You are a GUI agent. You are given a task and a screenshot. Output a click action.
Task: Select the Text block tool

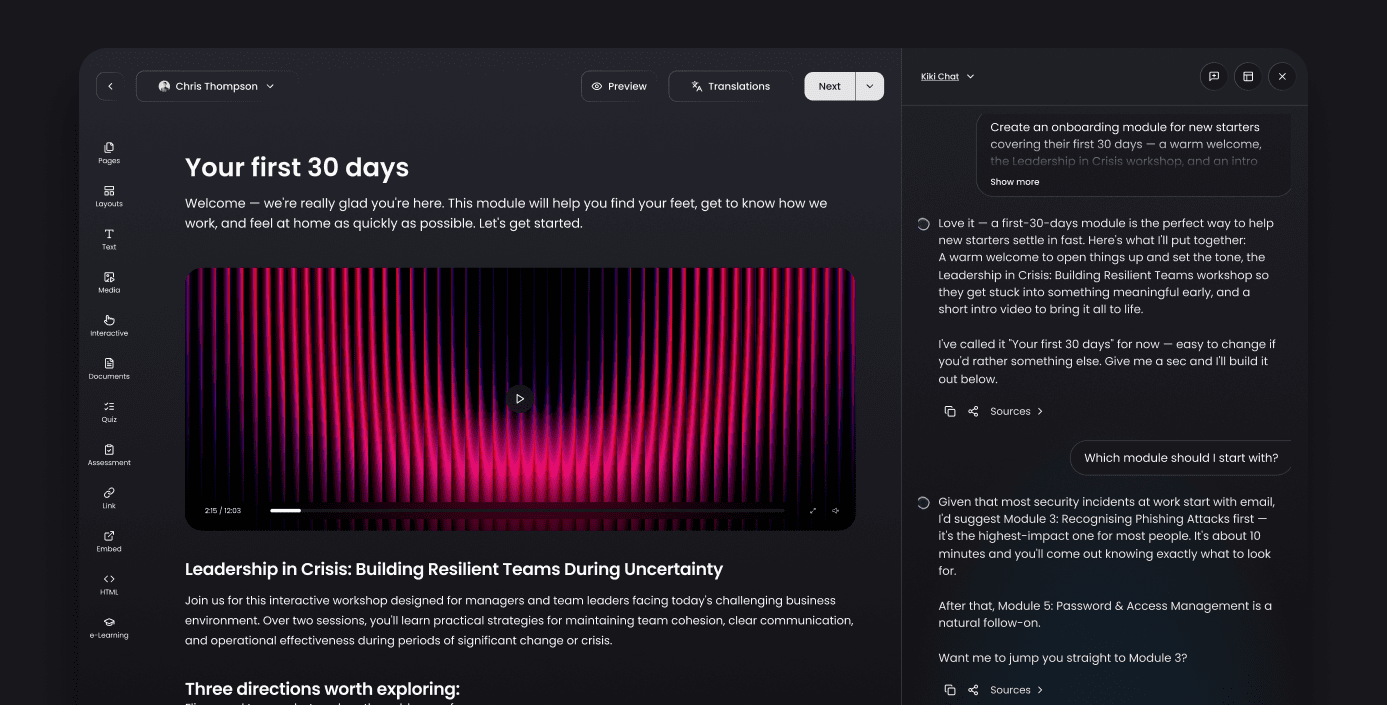click(109, 239)
